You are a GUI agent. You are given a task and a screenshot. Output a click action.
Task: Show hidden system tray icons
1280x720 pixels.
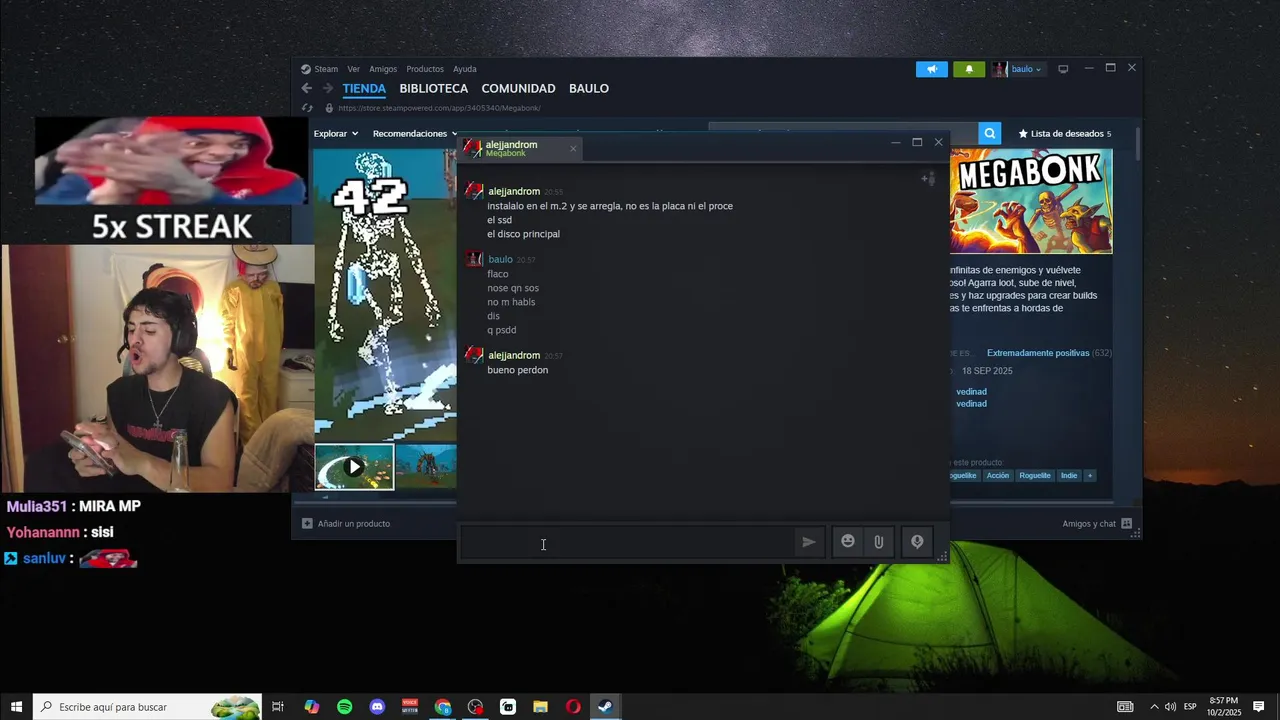coord(1154,707)
